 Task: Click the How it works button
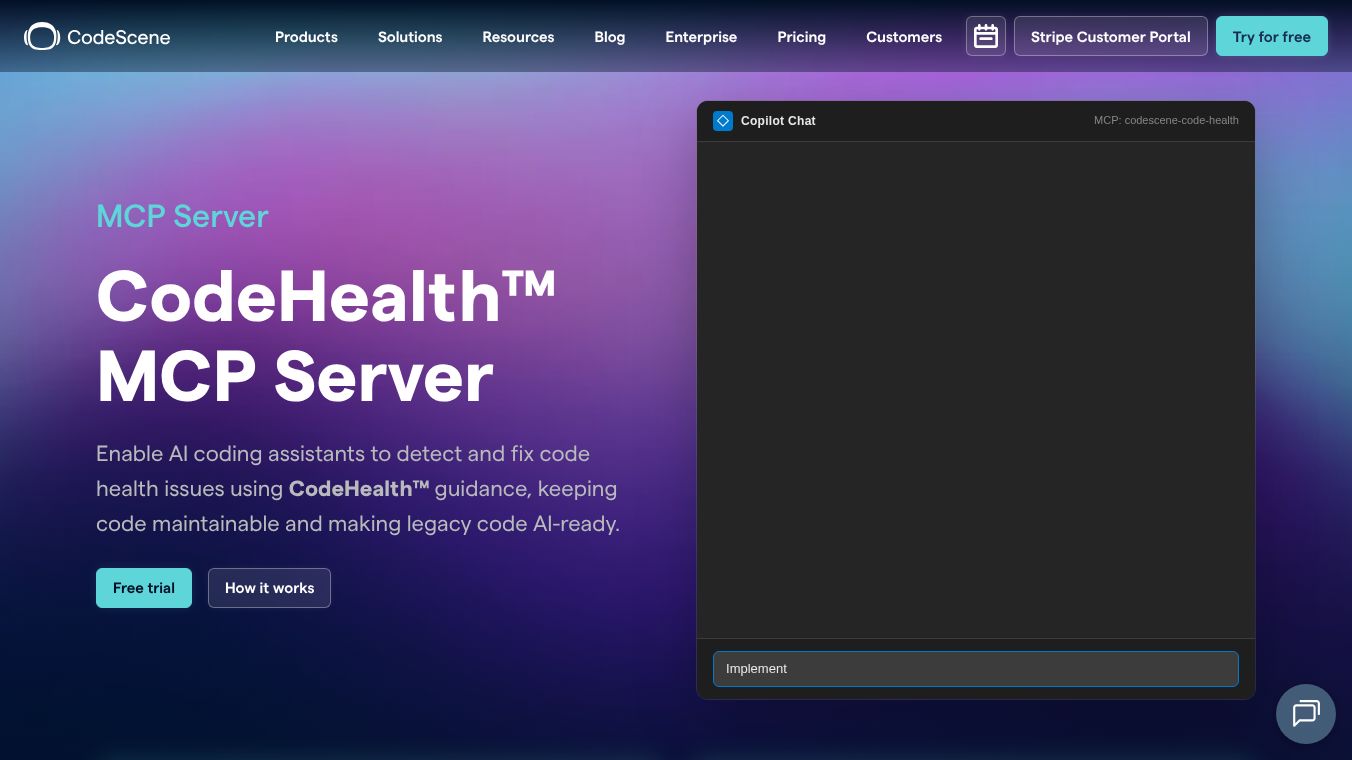coord(269,588)
